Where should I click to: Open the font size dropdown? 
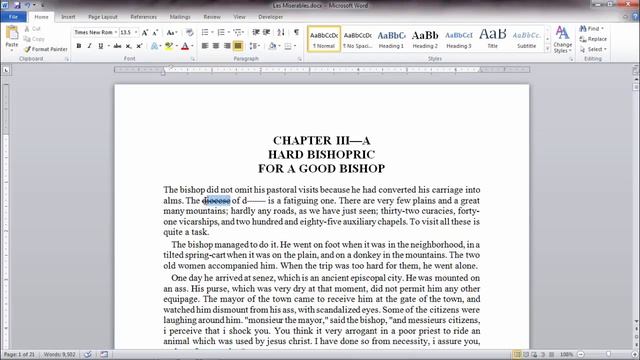136,32
